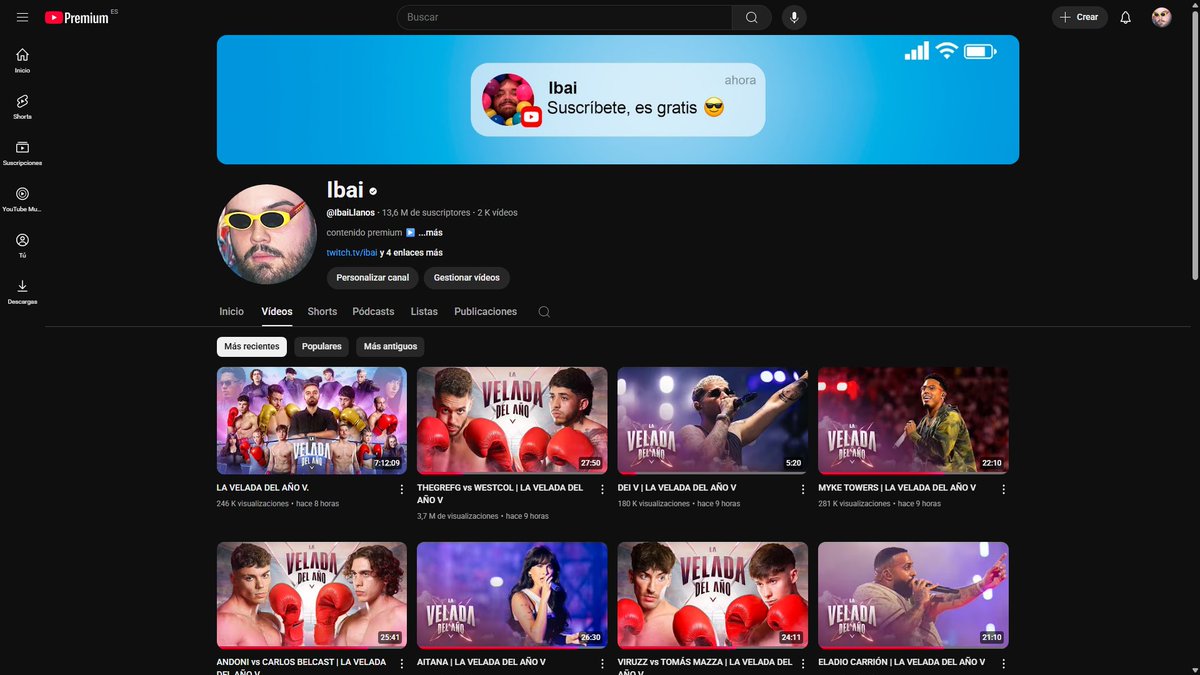
Task: Select the Vídeos channel tab
Action: [277, 312]
